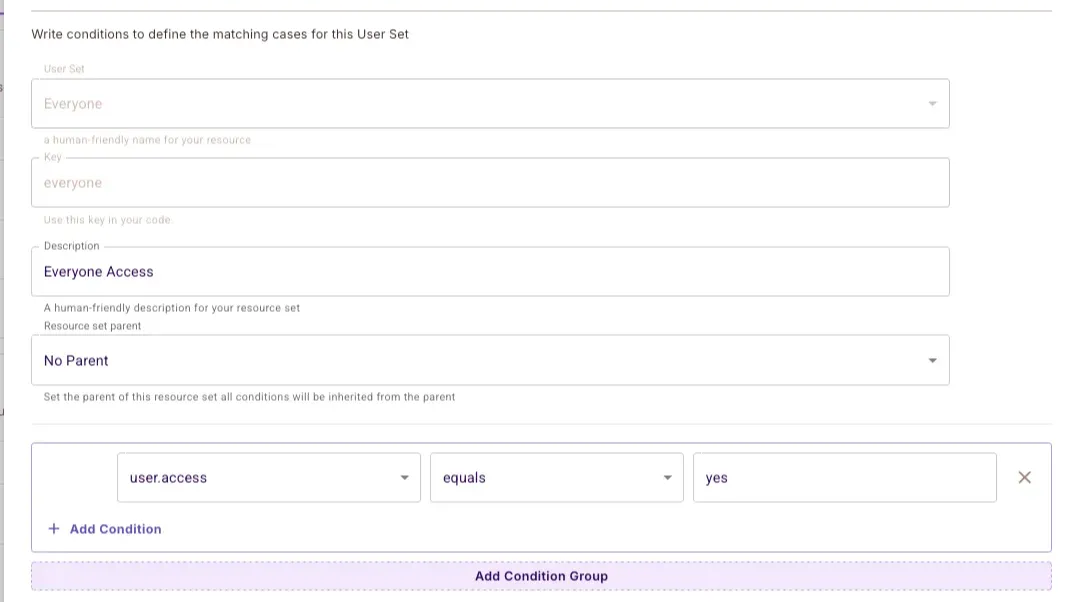This screenshot has height=602, width=1070.
Task: Click the caret icon in the No Parent field
Action: [x=932, y=361]
